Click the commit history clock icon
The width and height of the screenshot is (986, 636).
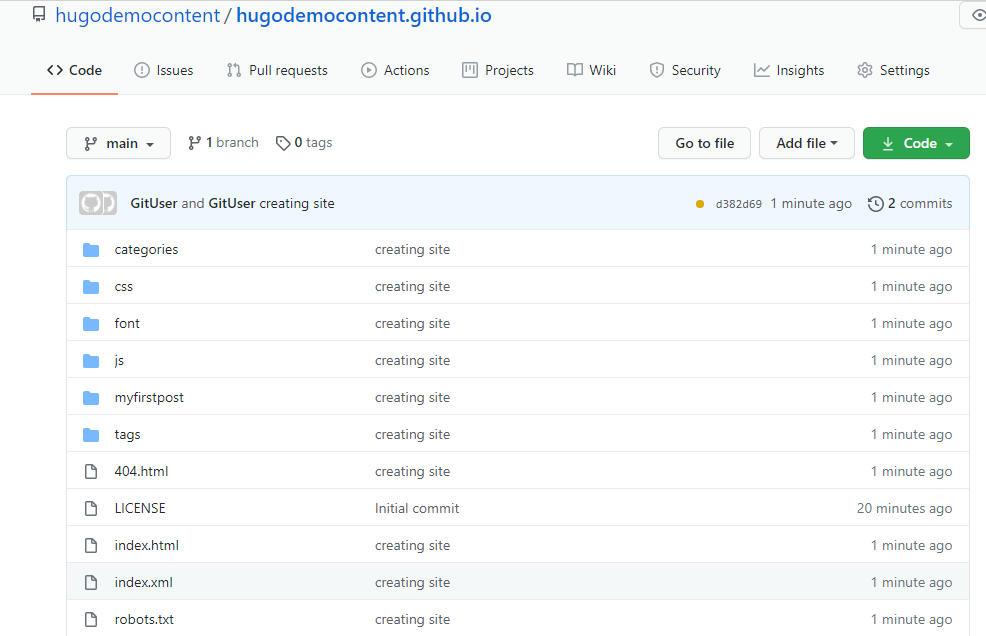(x=877, y=203)
